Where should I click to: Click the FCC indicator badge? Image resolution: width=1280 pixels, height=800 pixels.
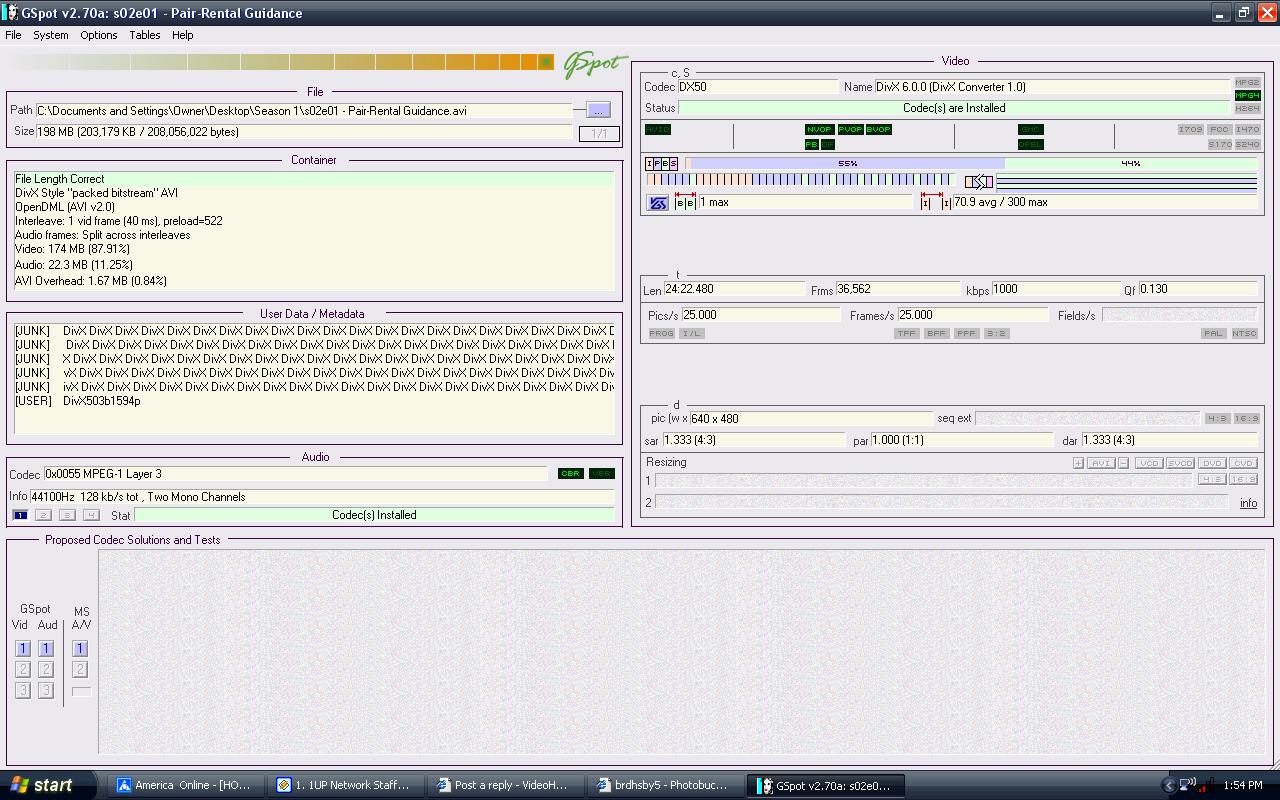coord(1219,130)
